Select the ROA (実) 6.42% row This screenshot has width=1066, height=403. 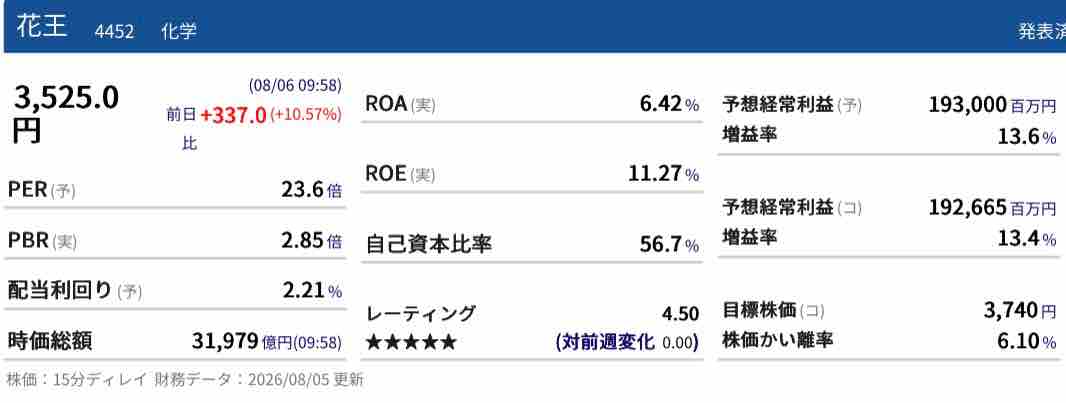click(532, 104)
